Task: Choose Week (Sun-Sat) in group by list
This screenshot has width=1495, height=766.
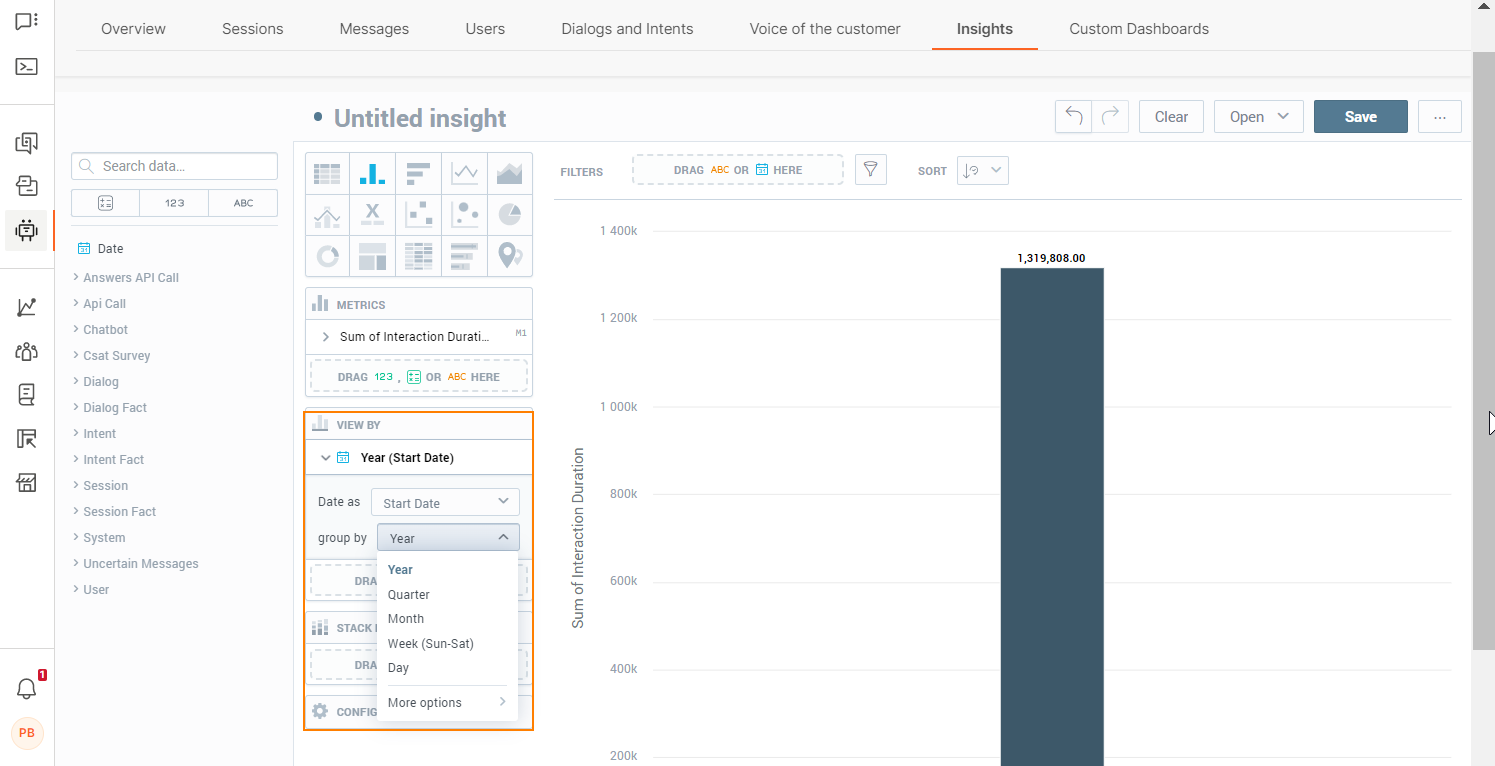Action: 431,644
